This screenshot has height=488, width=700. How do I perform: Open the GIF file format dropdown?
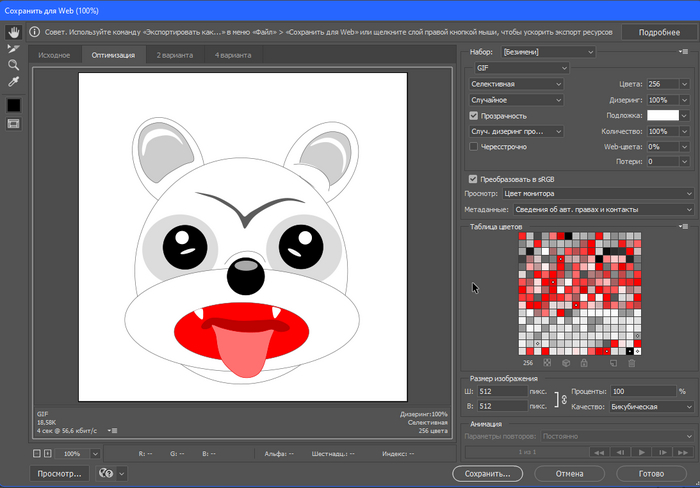point(521,68)
